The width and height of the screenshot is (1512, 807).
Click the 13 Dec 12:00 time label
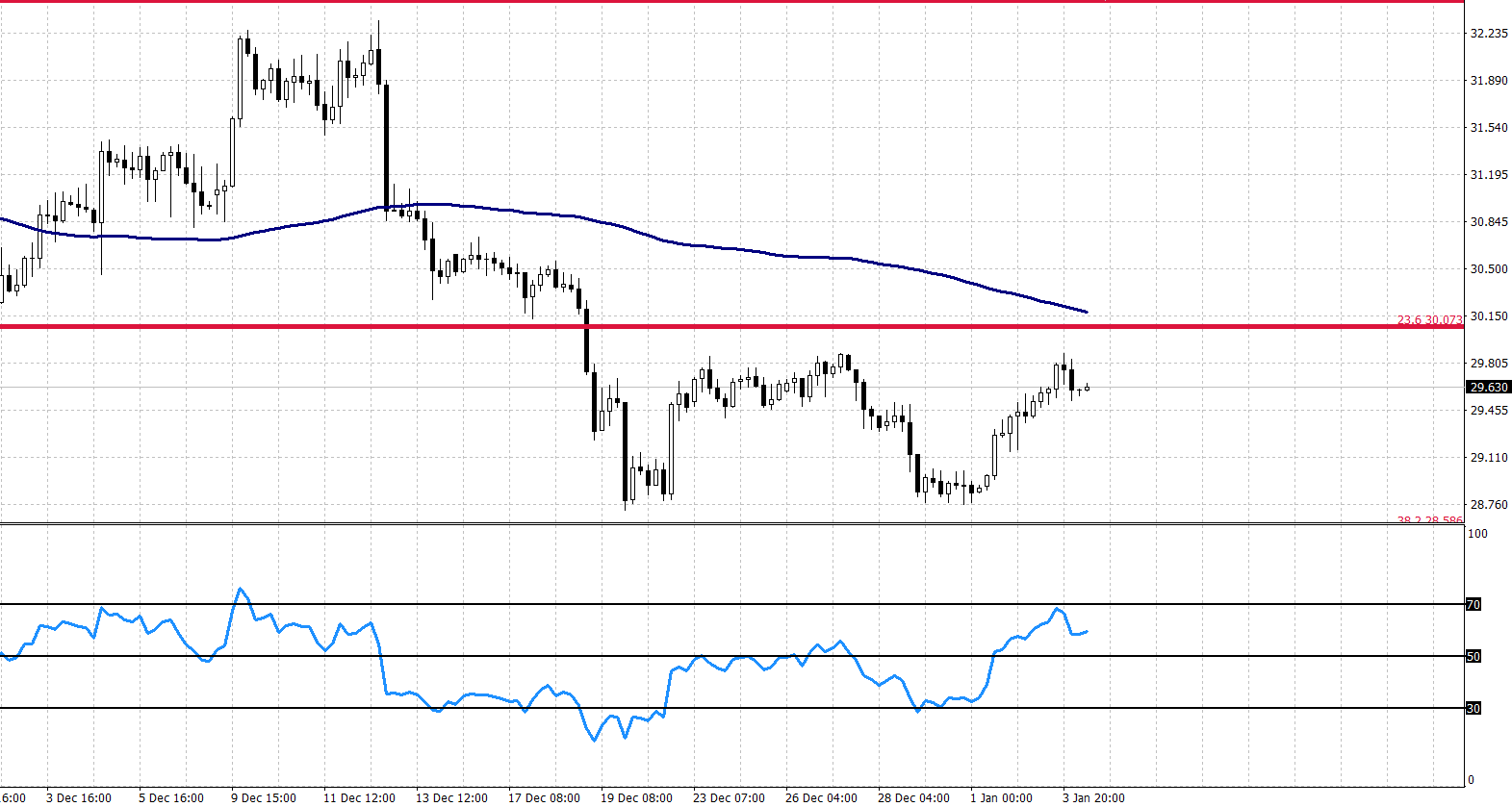point(451,797)
